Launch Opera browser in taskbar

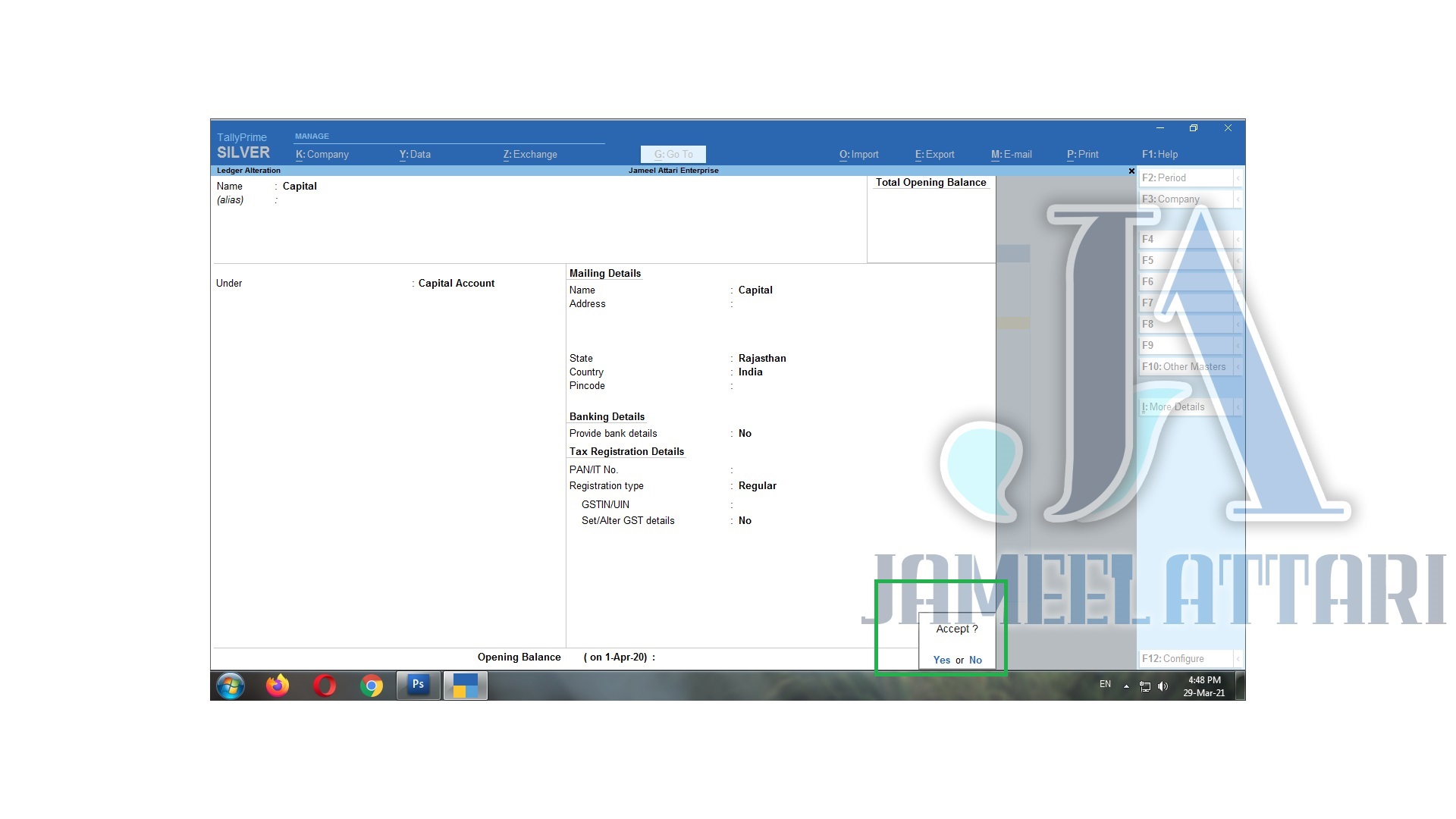(x=325, y=686)
